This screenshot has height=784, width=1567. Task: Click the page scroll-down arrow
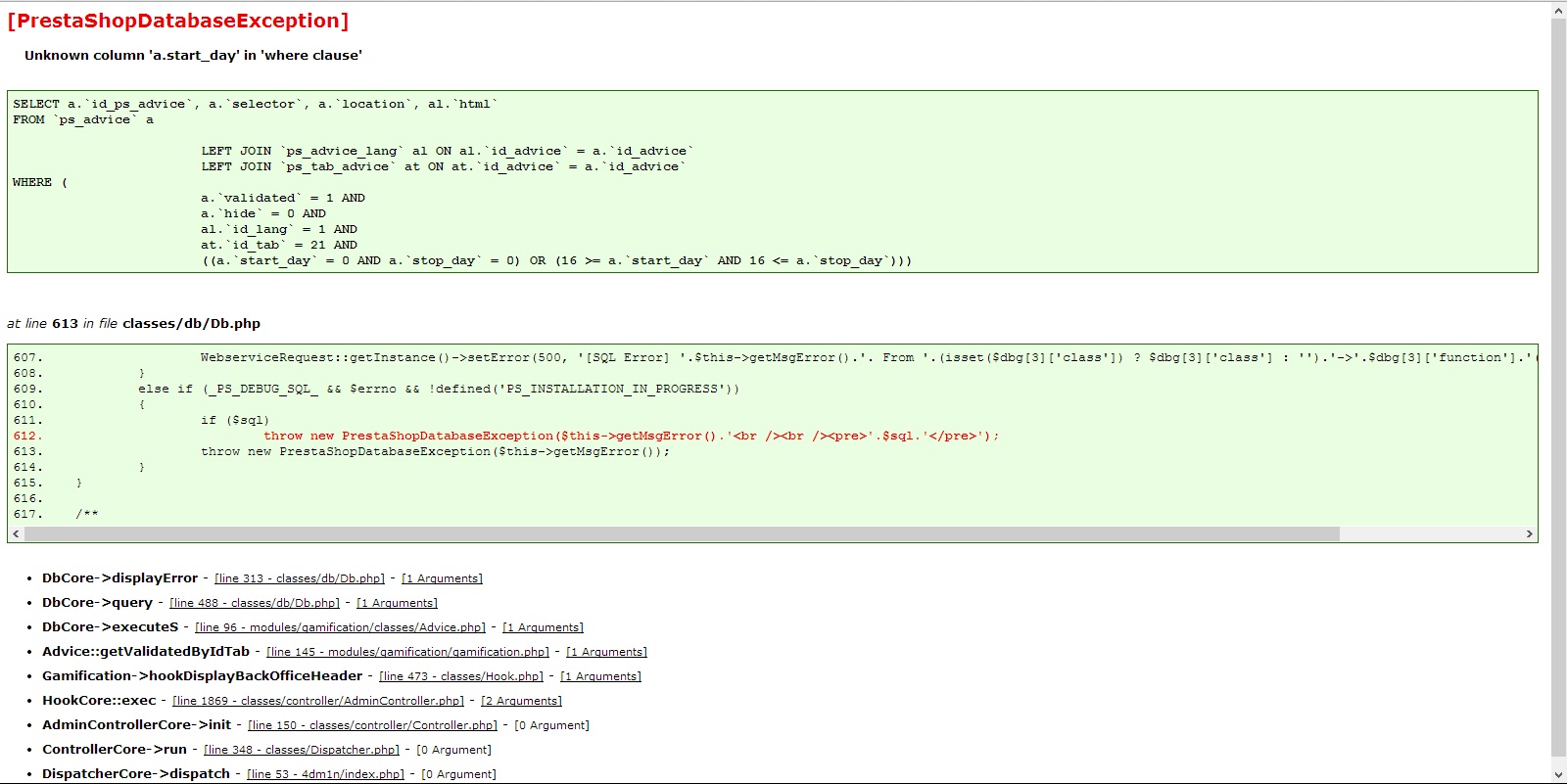[1559, 775]
